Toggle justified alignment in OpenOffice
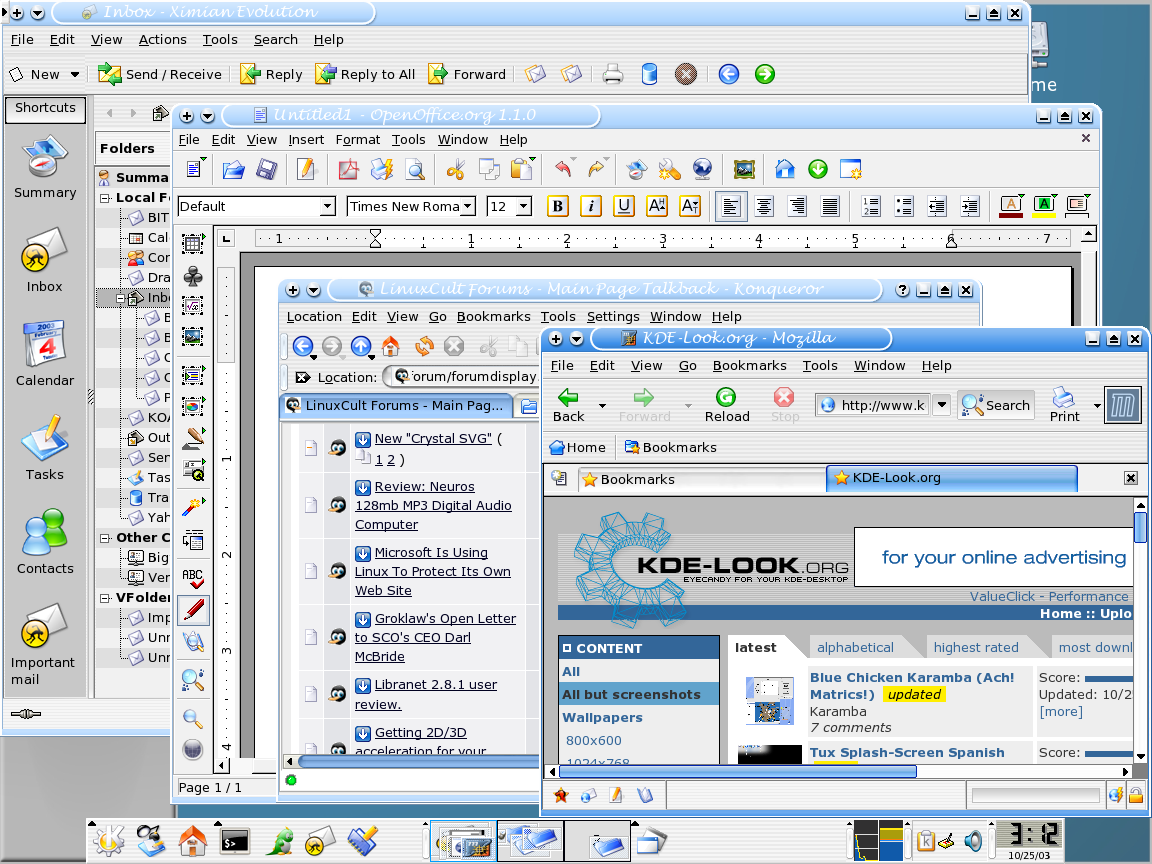 830,206
